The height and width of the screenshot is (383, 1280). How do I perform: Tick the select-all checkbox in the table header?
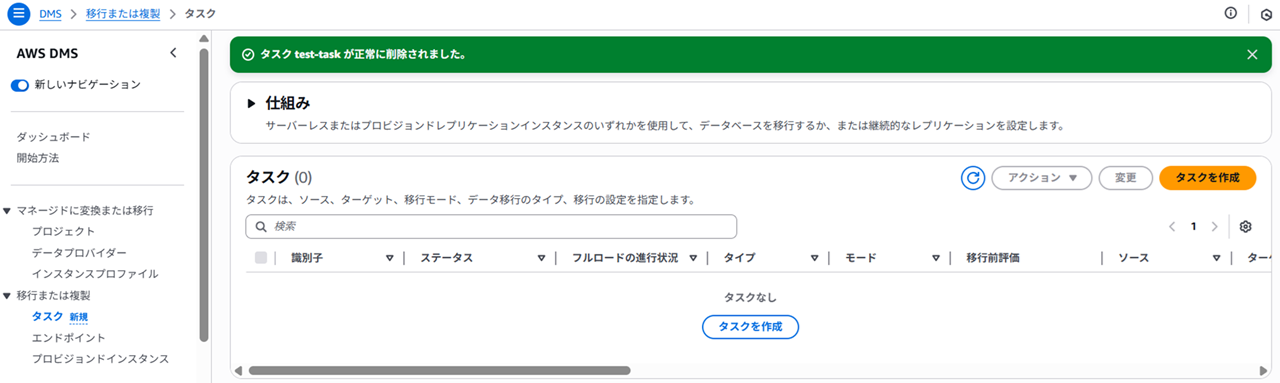[261, 258]
